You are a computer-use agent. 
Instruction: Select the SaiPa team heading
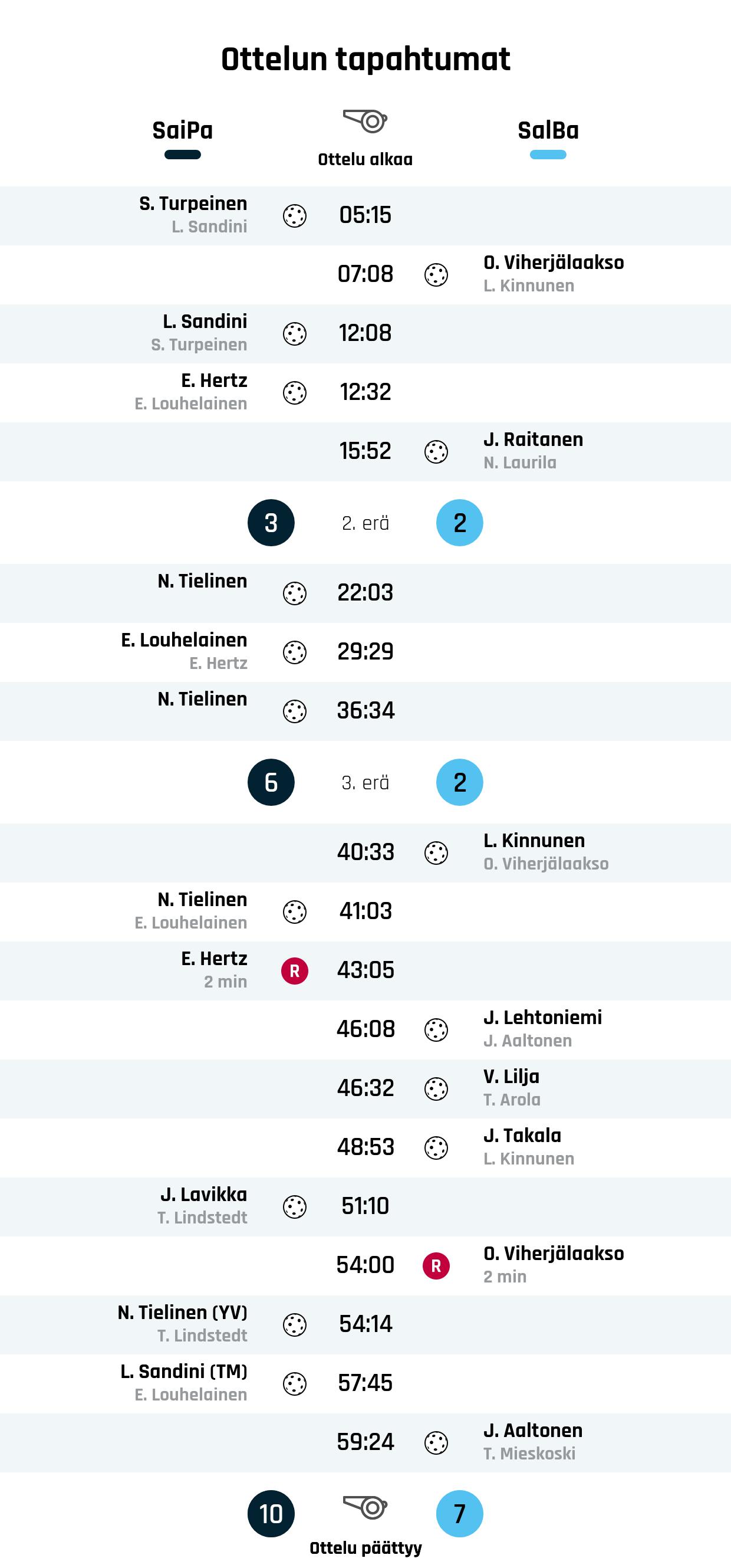pyautogui.click(x=182, y=130)
